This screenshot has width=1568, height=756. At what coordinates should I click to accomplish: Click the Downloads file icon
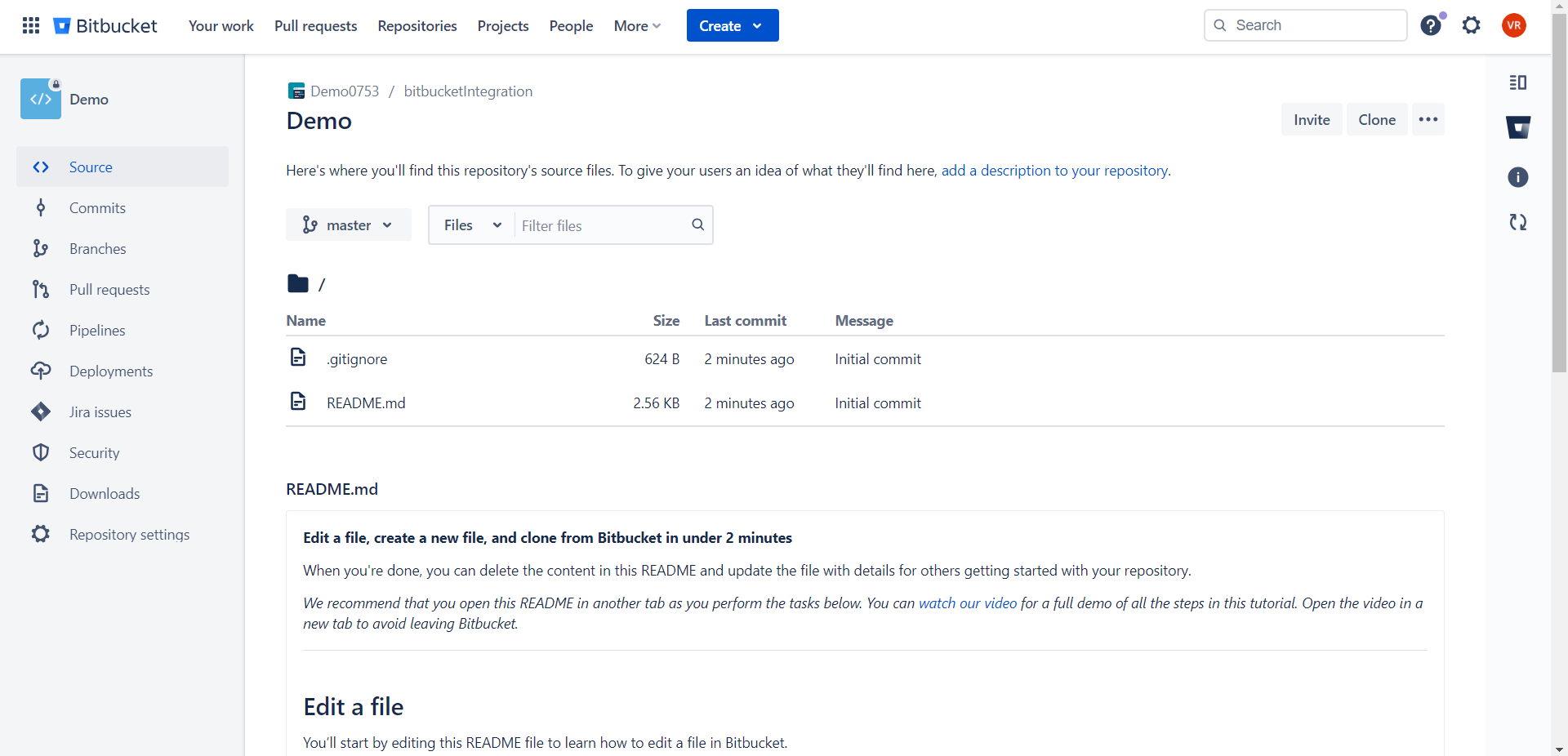point(41,494)
